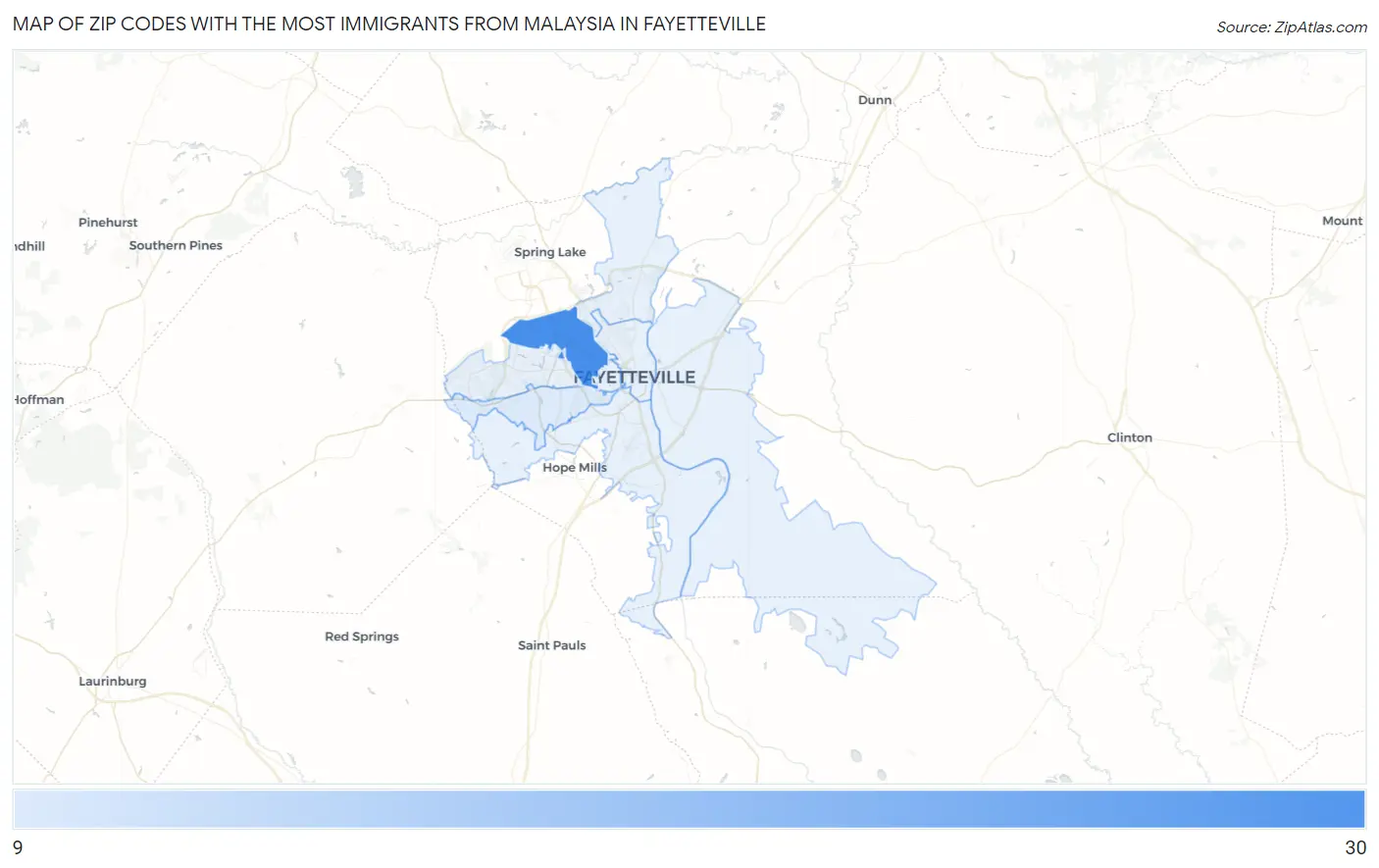Click the Source: ZipAtlas.com text
The height and width of the screenshot is (868, 1379).
1292,27
